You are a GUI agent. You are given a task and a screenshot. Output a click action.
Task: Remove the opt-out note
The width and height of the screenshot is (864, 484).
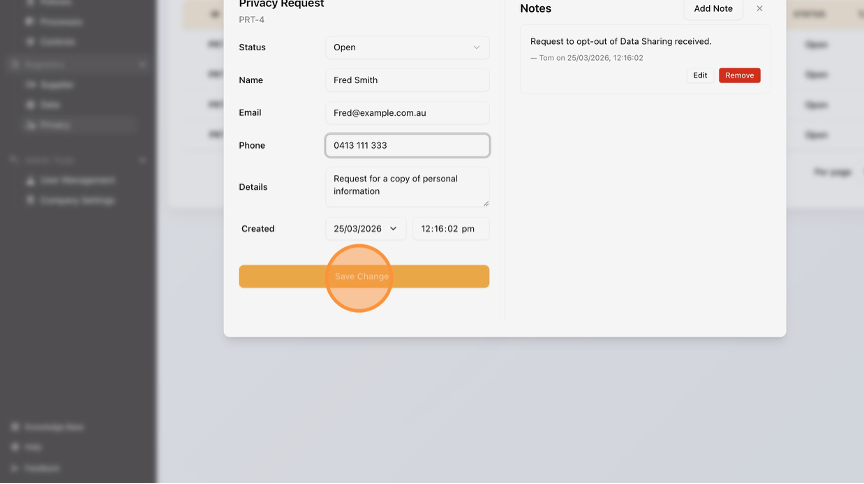pyautogui.click(x=739, y=76)
